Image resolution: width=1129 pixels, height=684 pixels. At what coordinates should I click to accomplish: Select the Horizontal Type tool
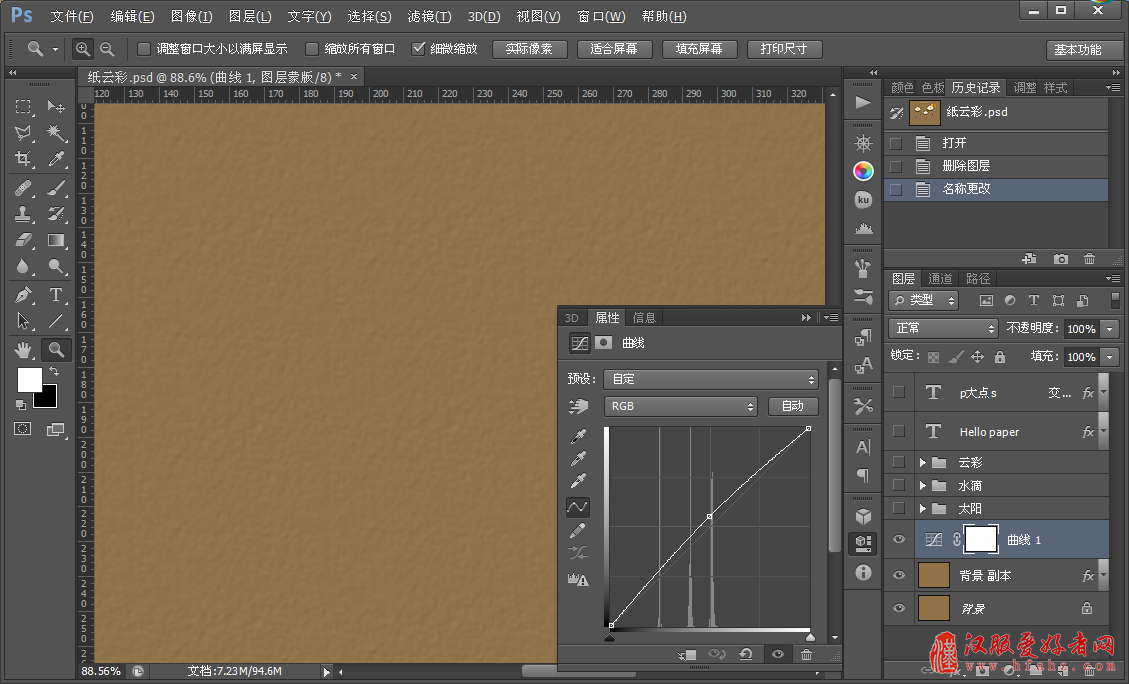(55, 294)
